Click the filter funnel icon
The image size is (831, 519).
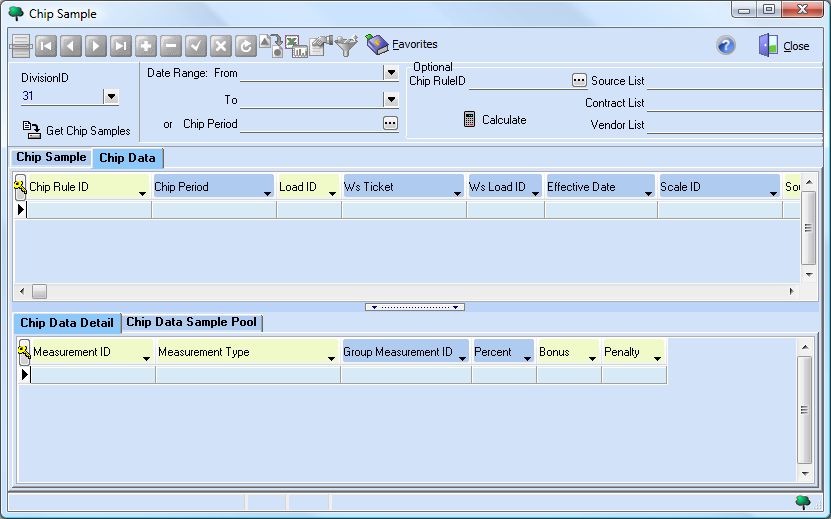tap(346, 45)
